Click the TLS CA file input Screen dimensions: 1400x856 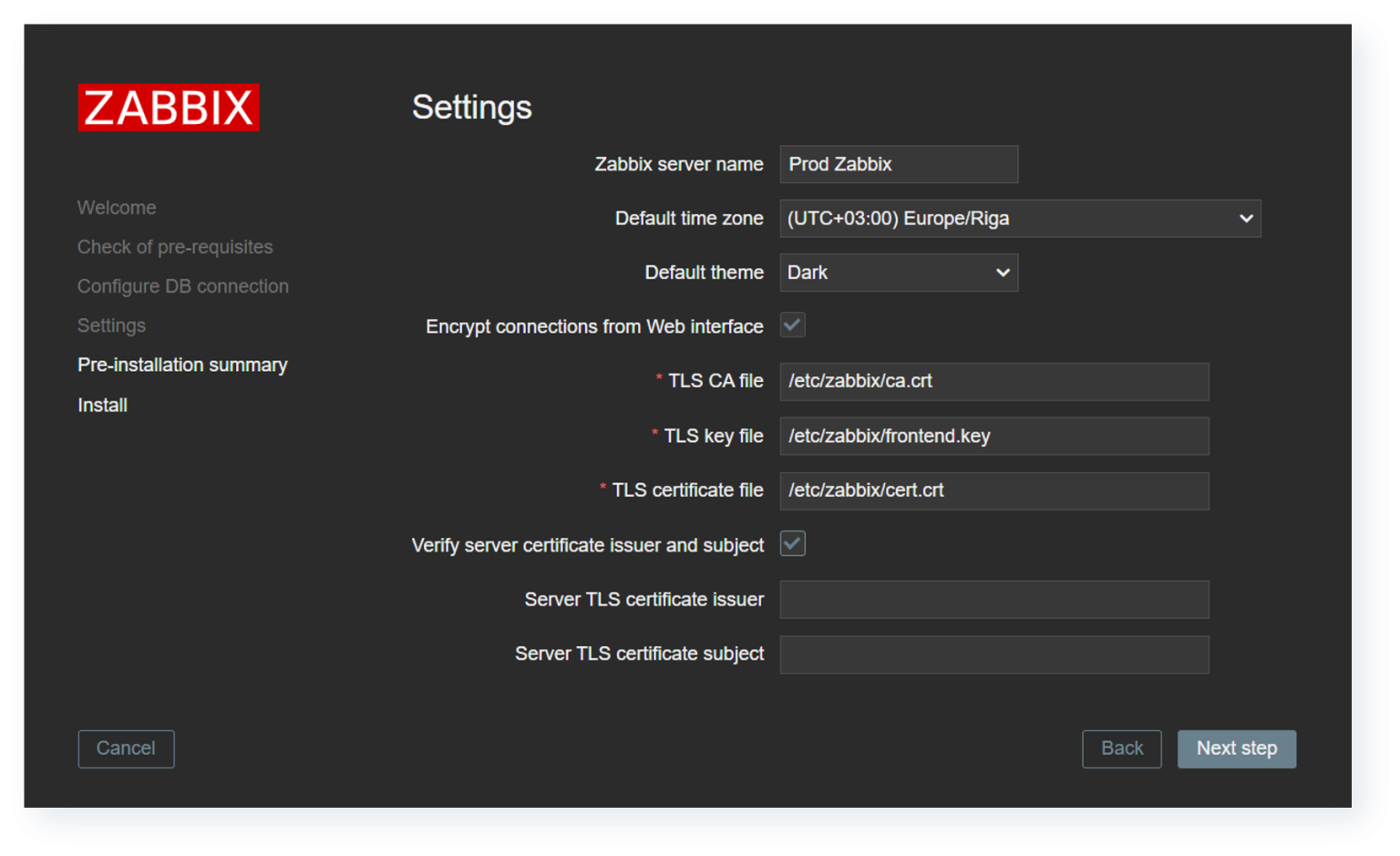click(x=993, y=381)
